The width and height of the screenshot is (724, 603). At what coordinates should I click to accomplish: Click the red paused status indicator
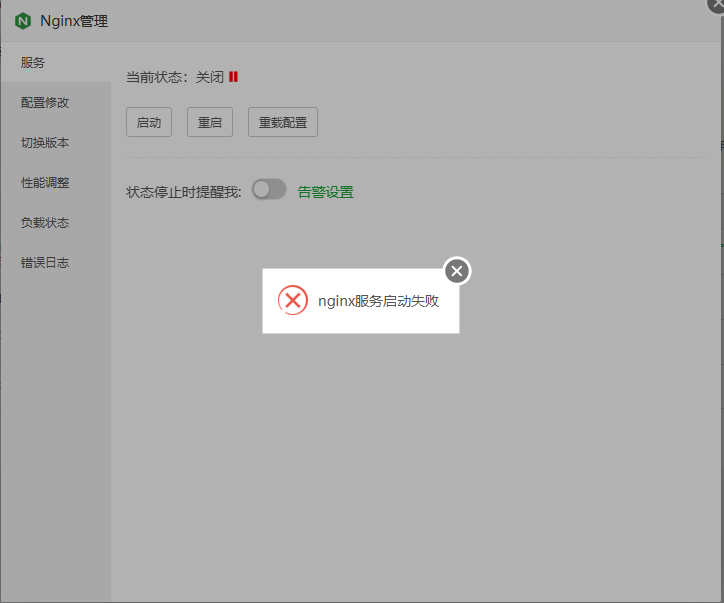coord(233,77)
